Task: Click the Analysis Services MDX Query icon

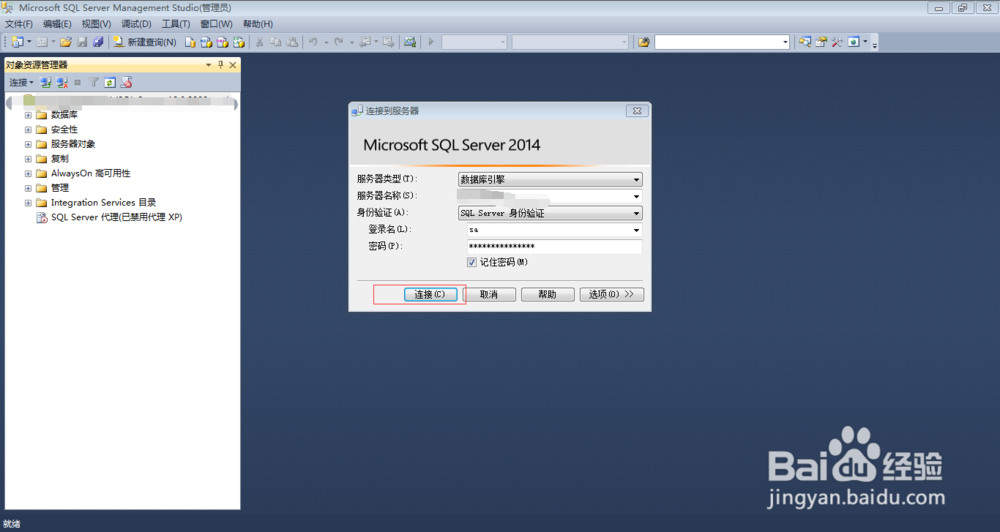Action: click(206, 42)
